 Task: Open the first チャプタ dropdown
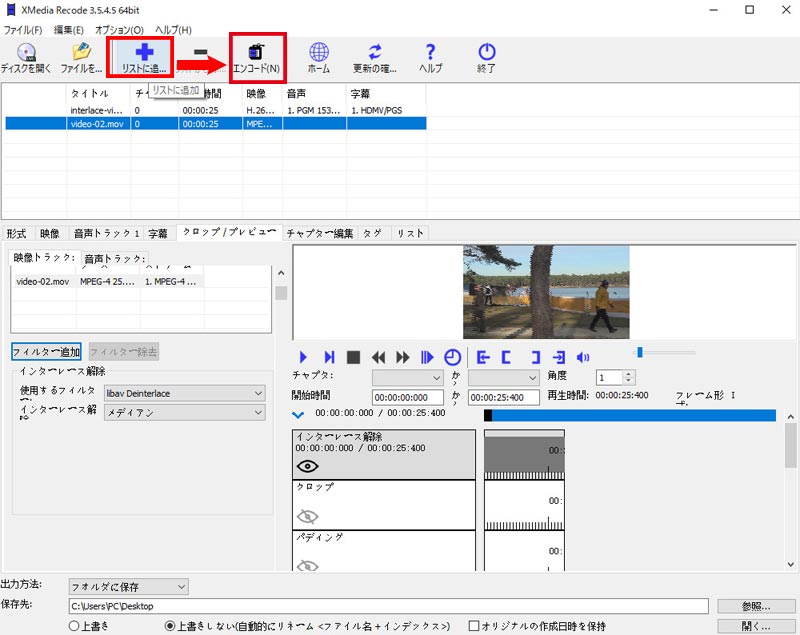click(407, 377)
